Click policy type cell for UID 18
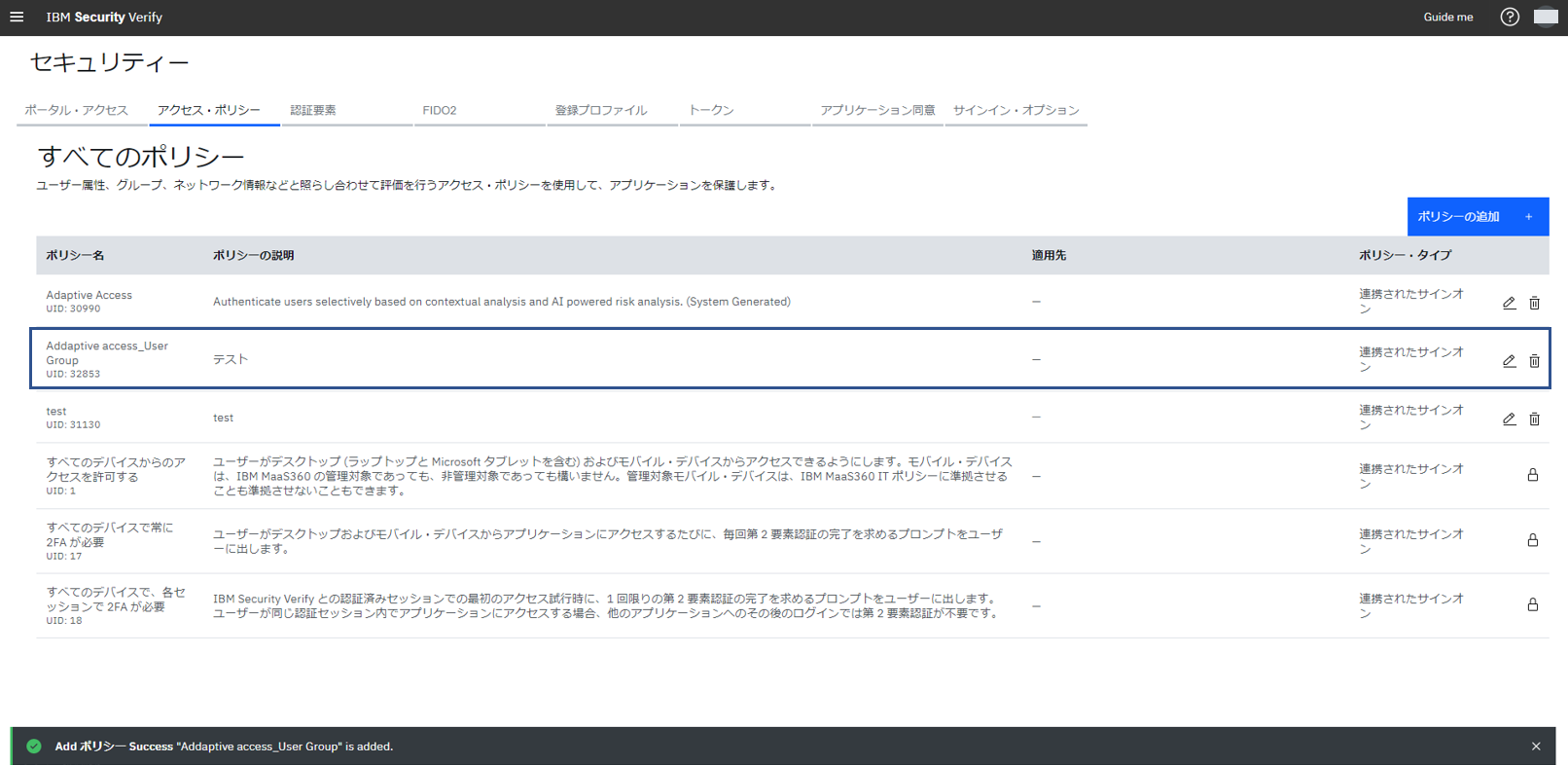Screen dimensions: 1568x765 (1411, 605)
